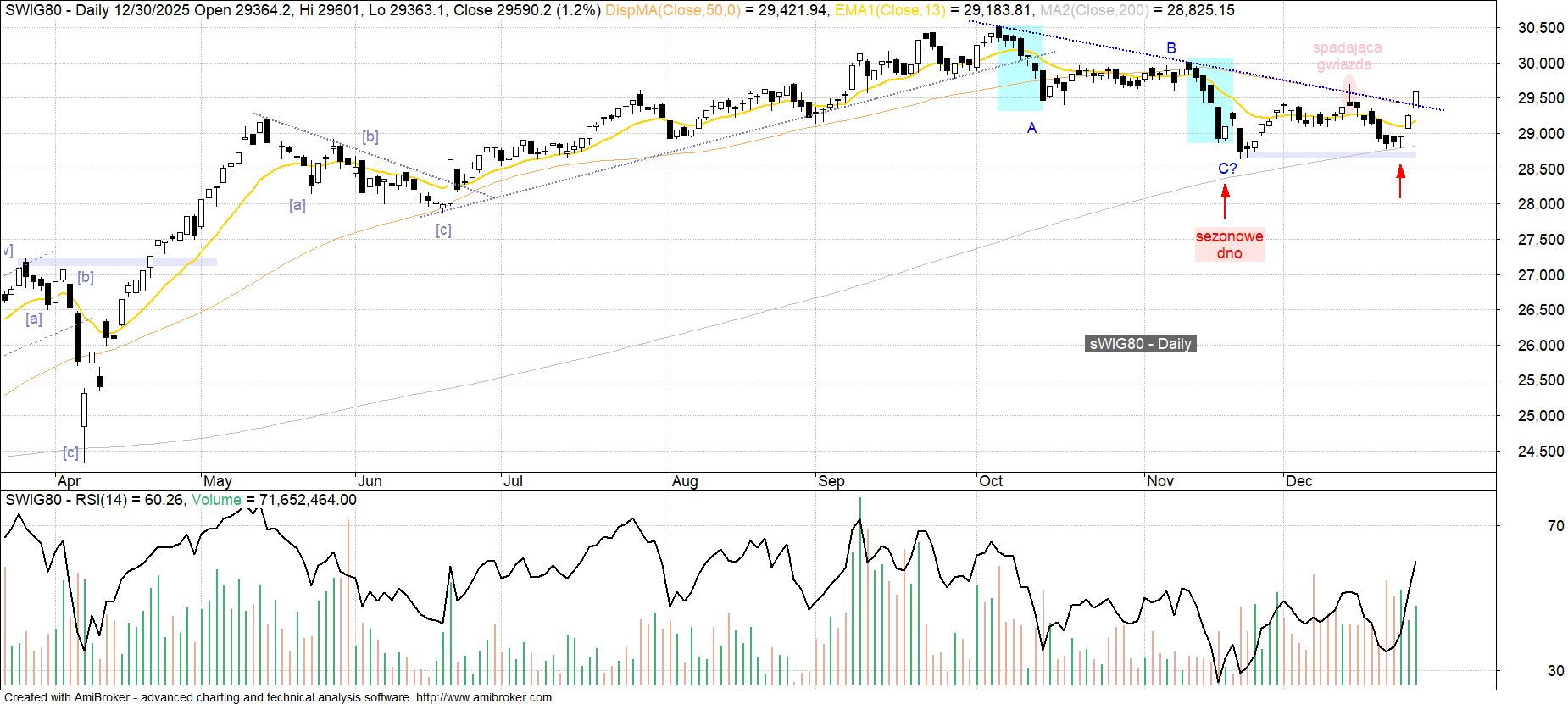Click the "MA2(Close,200)" legend text
The width and height of the screenshot is (1568, 704).
pyautogui.click(x=1094, y=10)
